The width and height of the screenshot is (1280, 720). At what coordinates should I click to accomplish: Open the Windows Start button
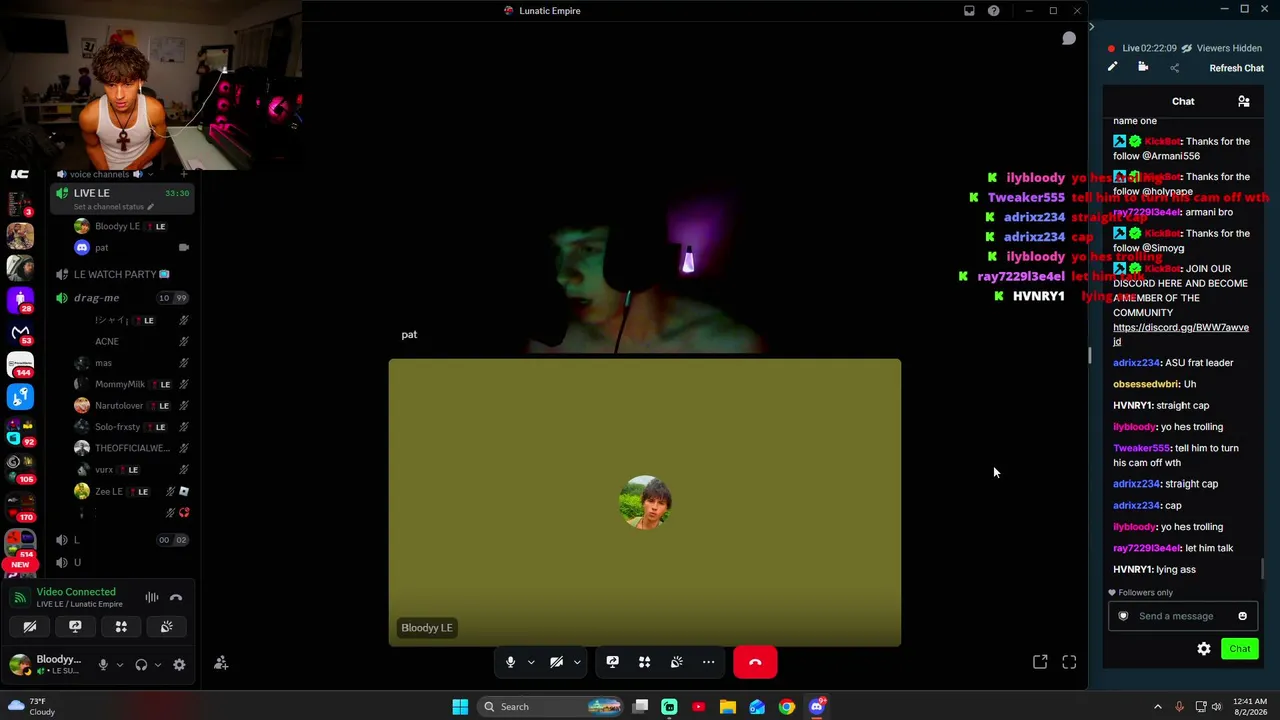click(460, 707)
